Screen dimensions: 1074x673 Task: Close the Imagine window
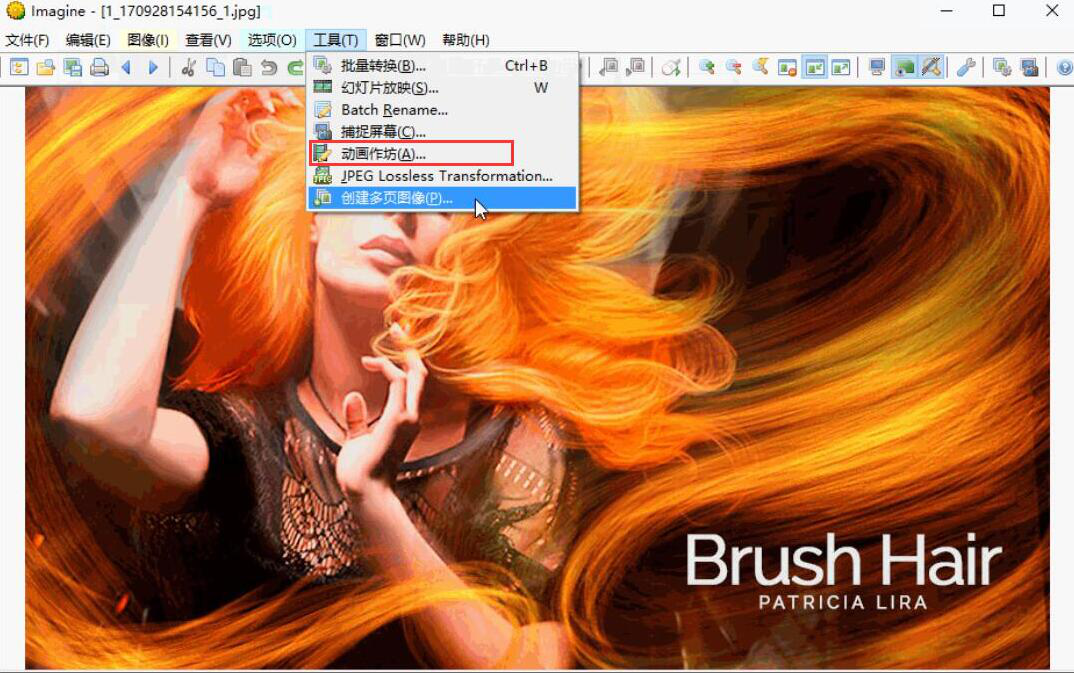(1052, 11)
